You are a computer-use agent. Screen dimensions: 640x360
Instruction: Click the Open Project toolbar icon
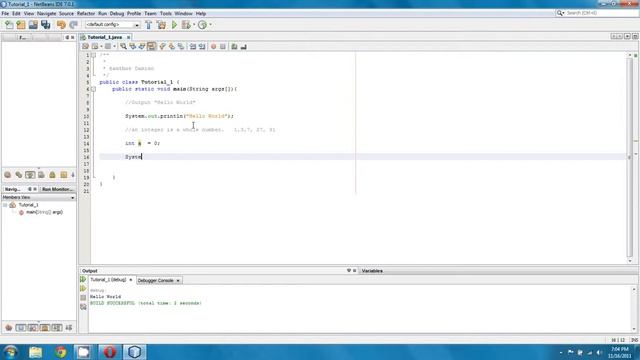(x=33, y=25)
